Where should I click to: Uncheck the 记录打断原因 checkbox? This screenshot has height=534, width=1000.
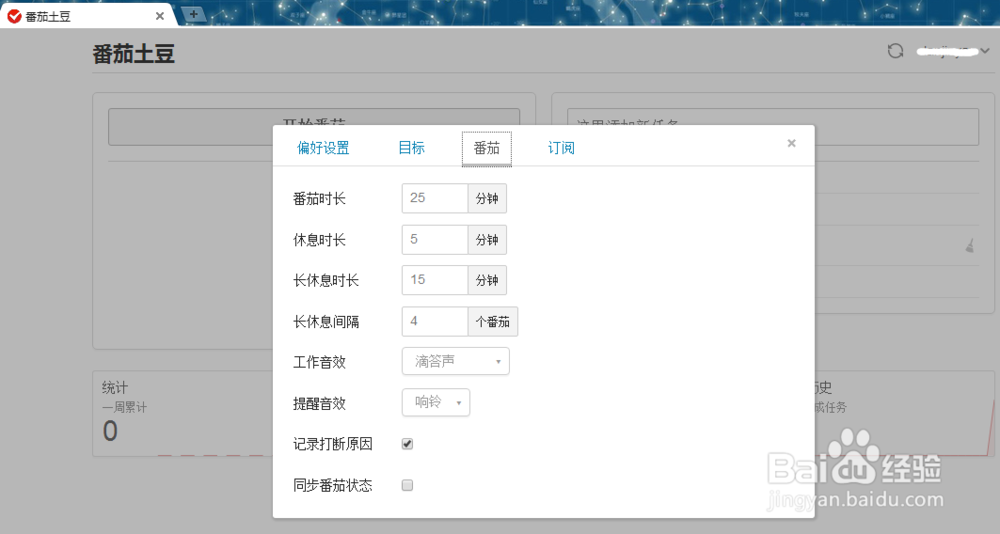click(407, 443)
